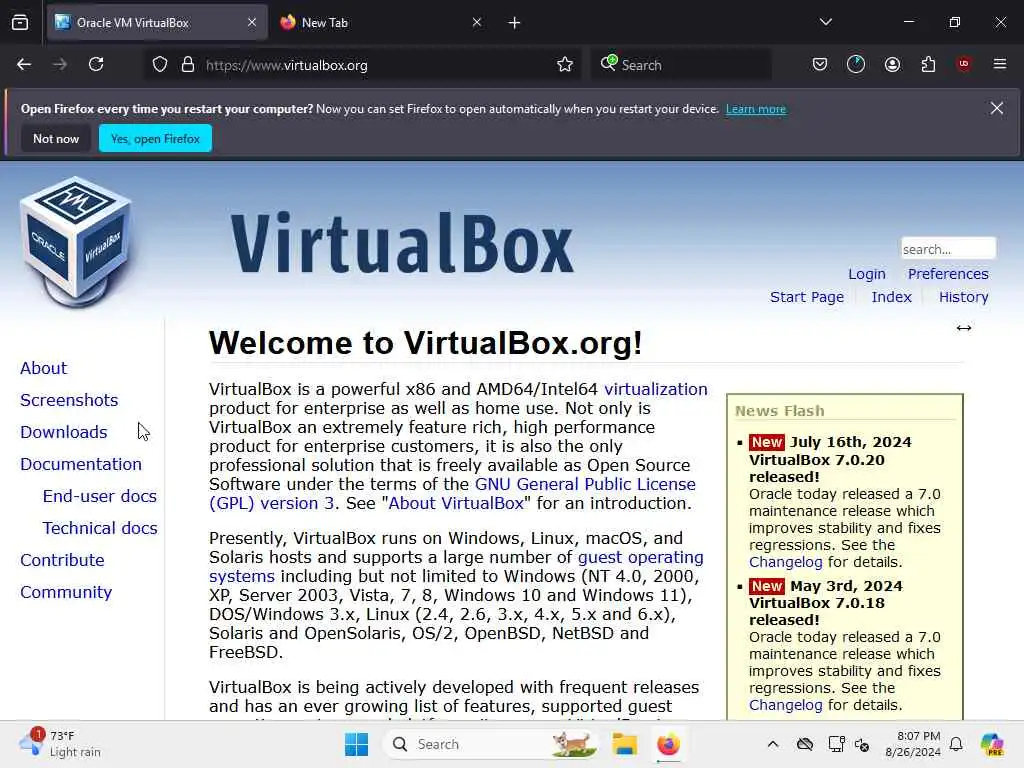Open a new tab with the plus icon
Screen dimensions: 1024x768
[x=515, y=23]
